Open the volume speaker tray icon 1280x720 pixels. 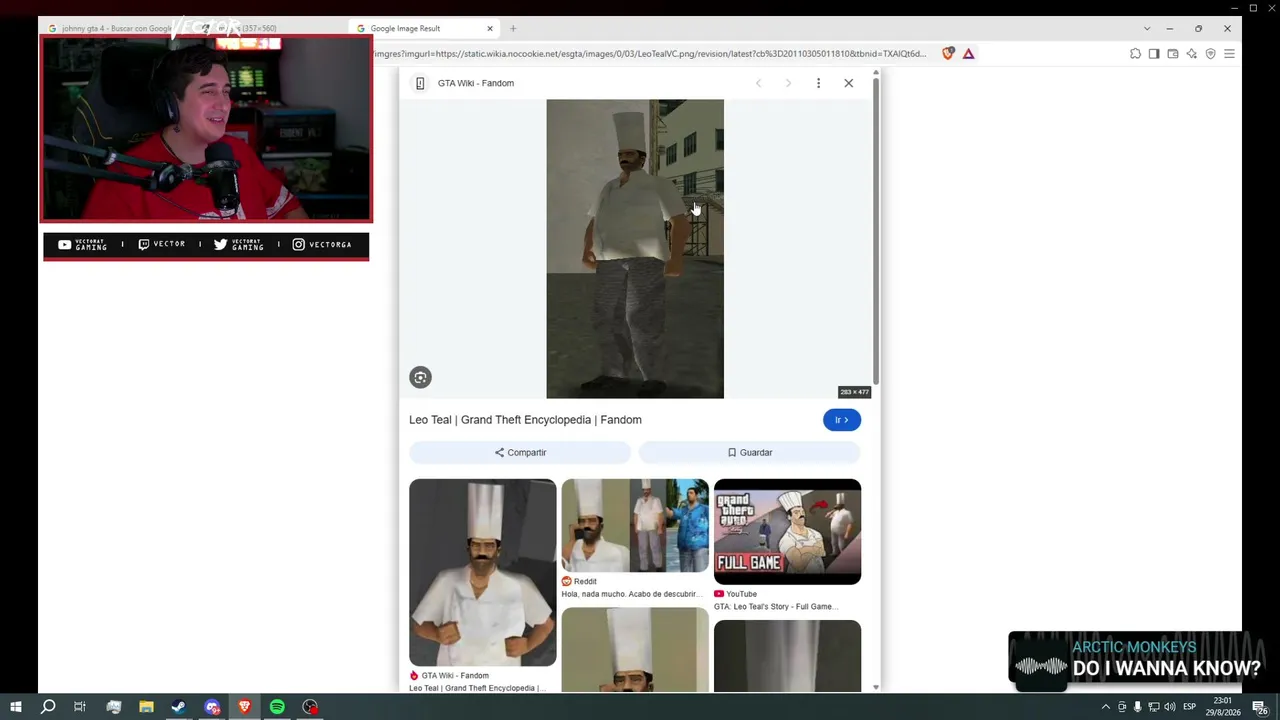1169,707
